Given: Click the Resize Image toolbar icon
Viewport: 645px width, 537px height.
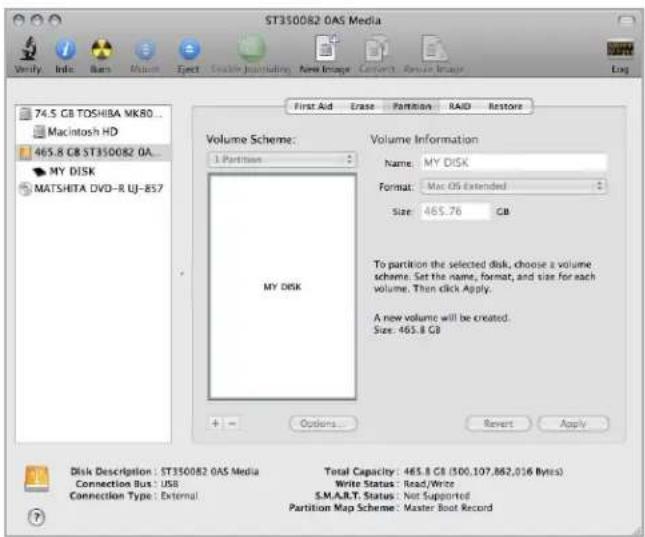Looking at the screenshot, I should pyautogui.click(x=434, y=49).
